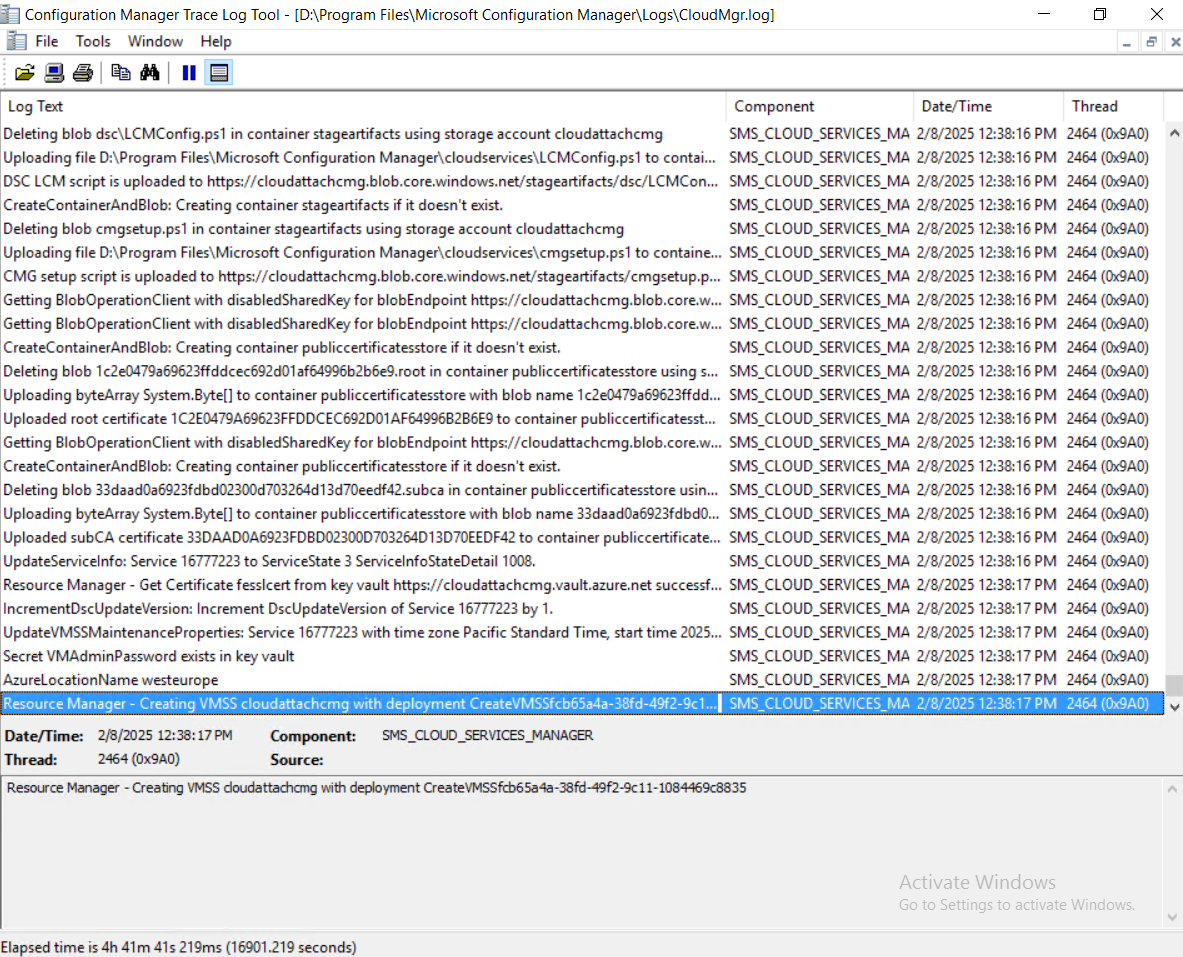Click the elapsed time status bar text
The image size is (1183, 957).
(179, 946)
